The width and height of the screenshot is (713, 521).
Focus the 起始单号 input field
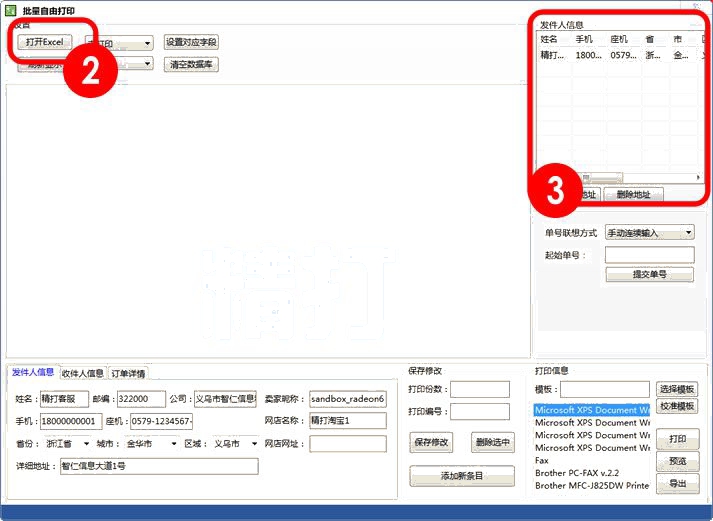(x=649, y=255)
